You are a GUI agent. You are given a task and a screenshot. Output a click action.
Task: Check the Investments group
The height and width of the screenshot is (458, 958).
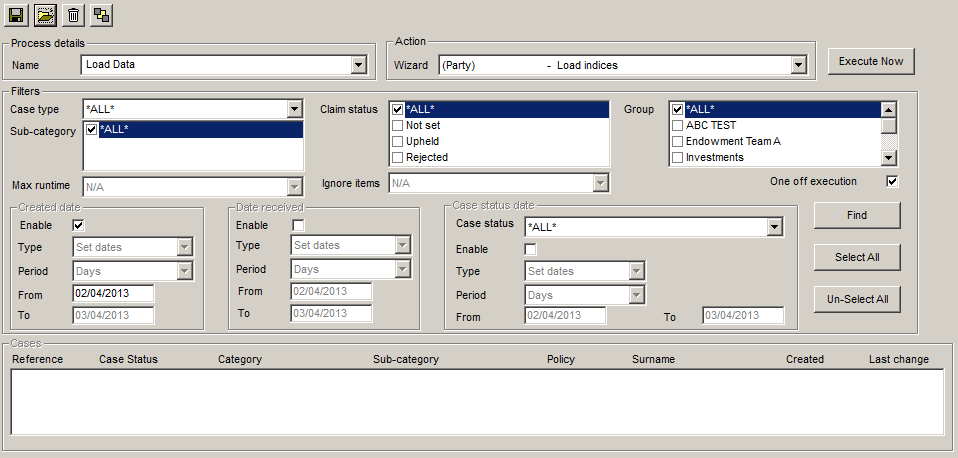(678, 157)
